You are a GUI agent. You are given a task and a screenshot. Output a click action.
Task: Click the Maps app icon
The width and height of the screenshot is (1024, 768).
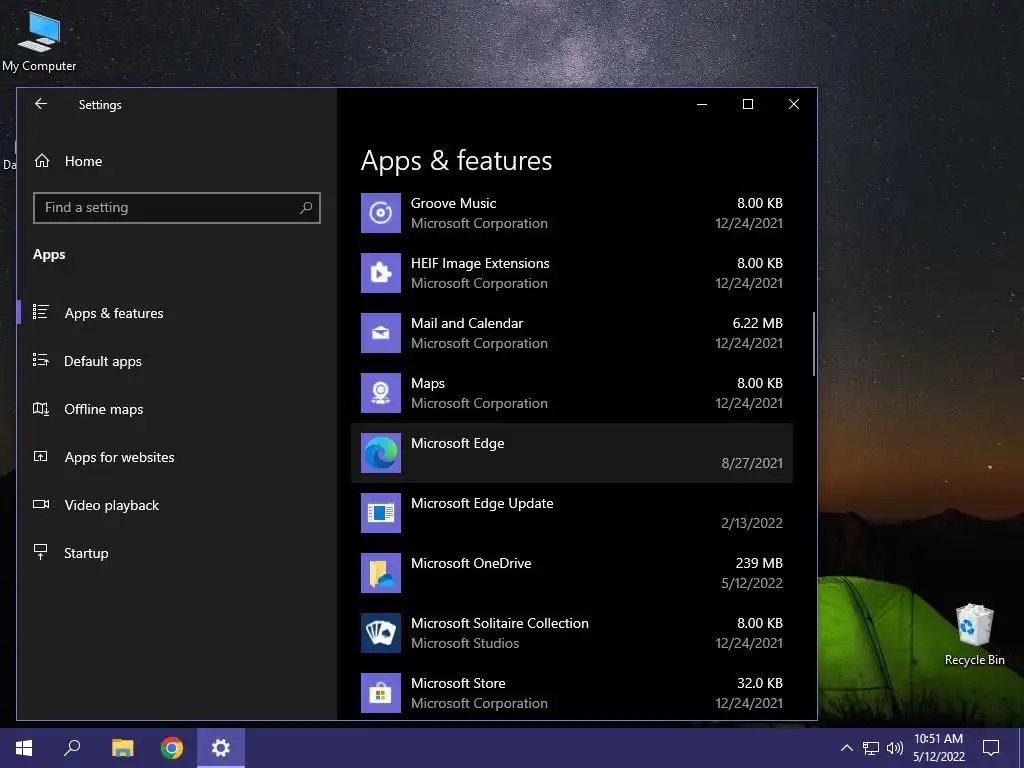point(381,393)
